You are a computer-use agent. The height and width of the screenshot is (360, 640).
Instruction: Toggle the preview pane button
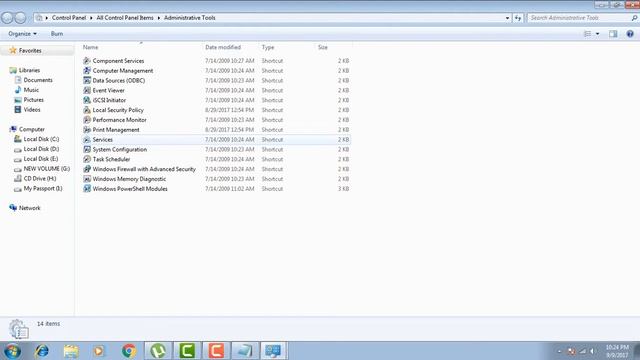(x=613, y=34)
